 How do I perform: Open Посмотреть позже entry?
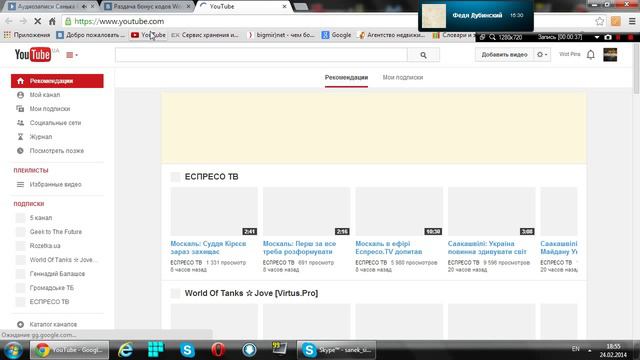(57, 151)
